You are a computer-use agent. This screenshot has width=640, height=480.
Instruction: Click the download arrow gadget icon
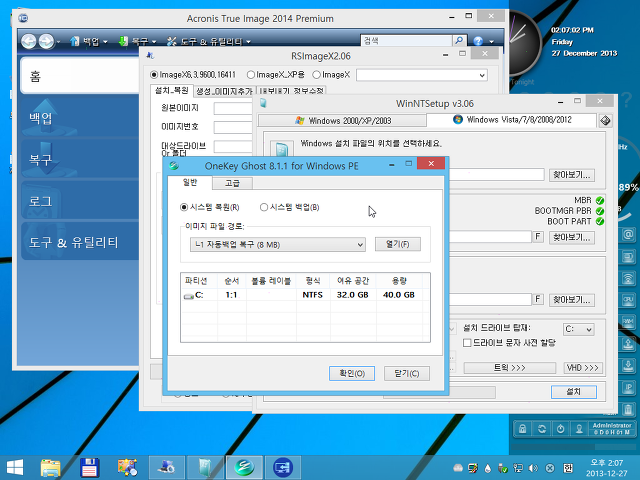tap(628, 365)
